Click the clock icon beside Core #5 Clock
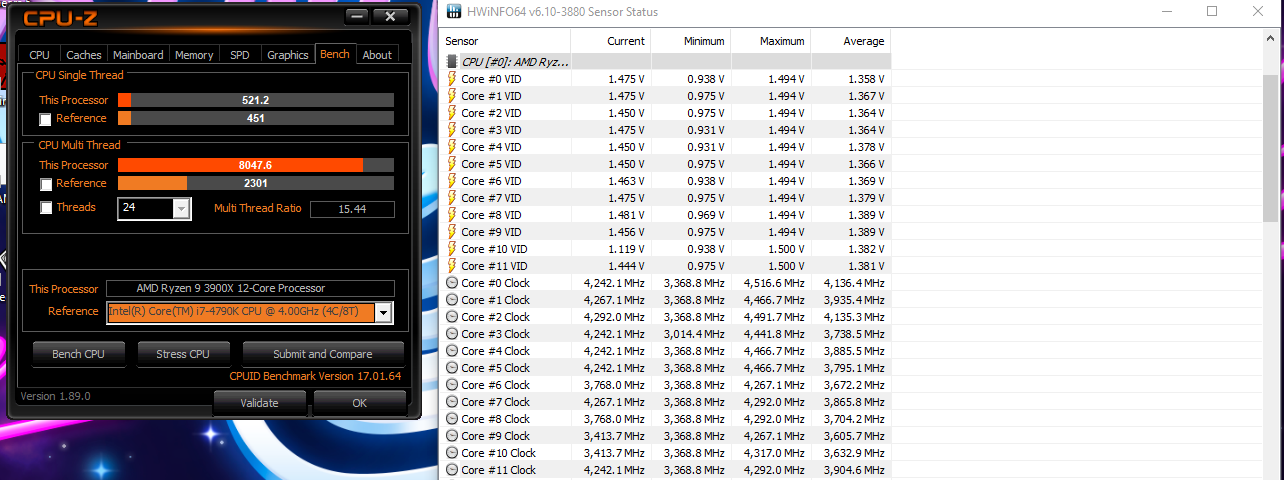 tap(452, 368)
